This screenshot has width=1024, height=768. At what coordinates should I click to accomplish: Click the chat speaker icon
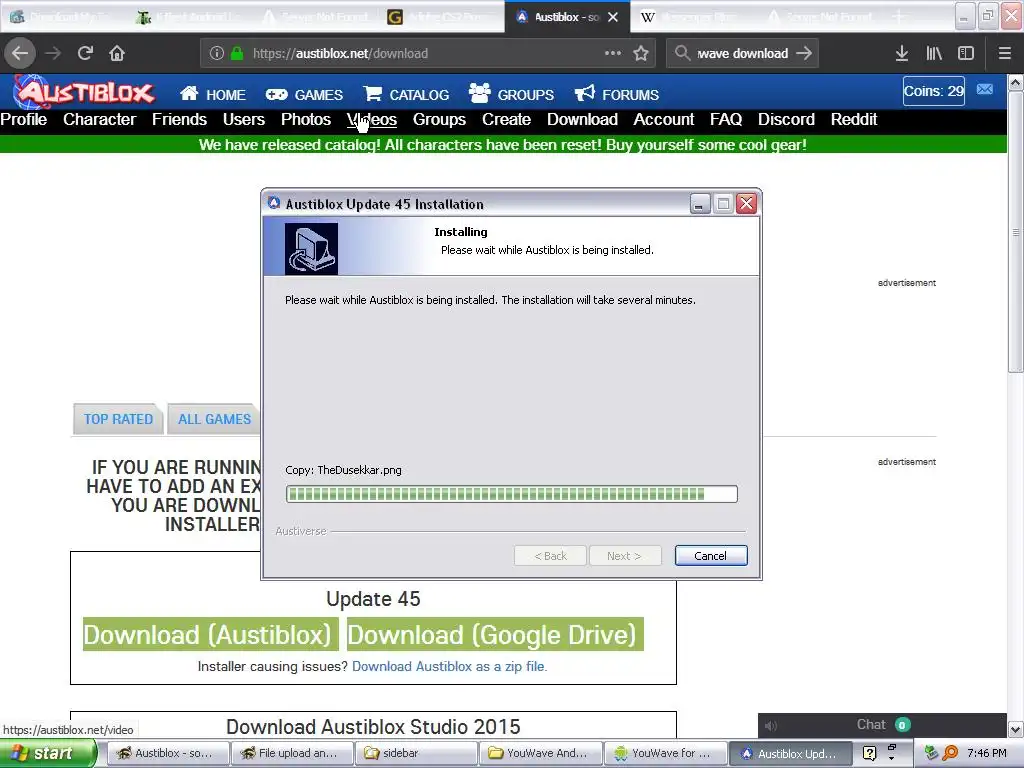click(771, 726)
